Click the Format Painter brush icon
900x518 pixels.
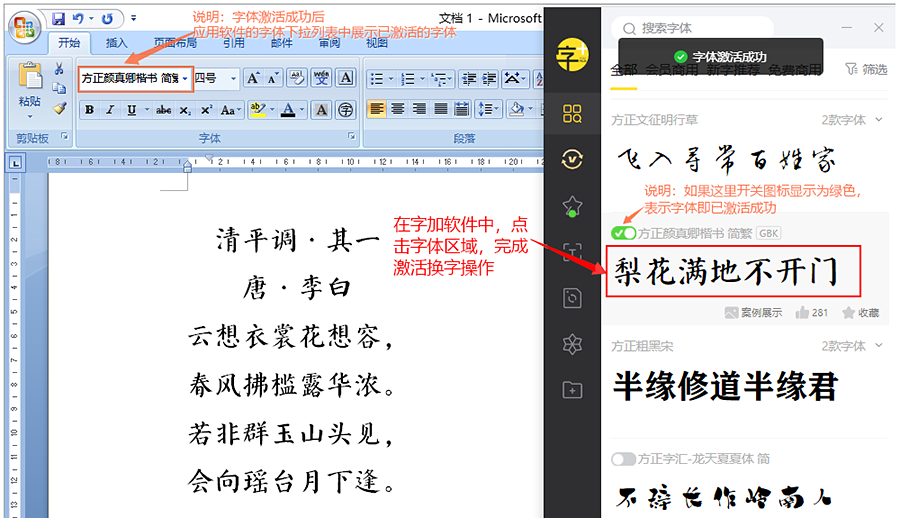click(x=59, y=107)
